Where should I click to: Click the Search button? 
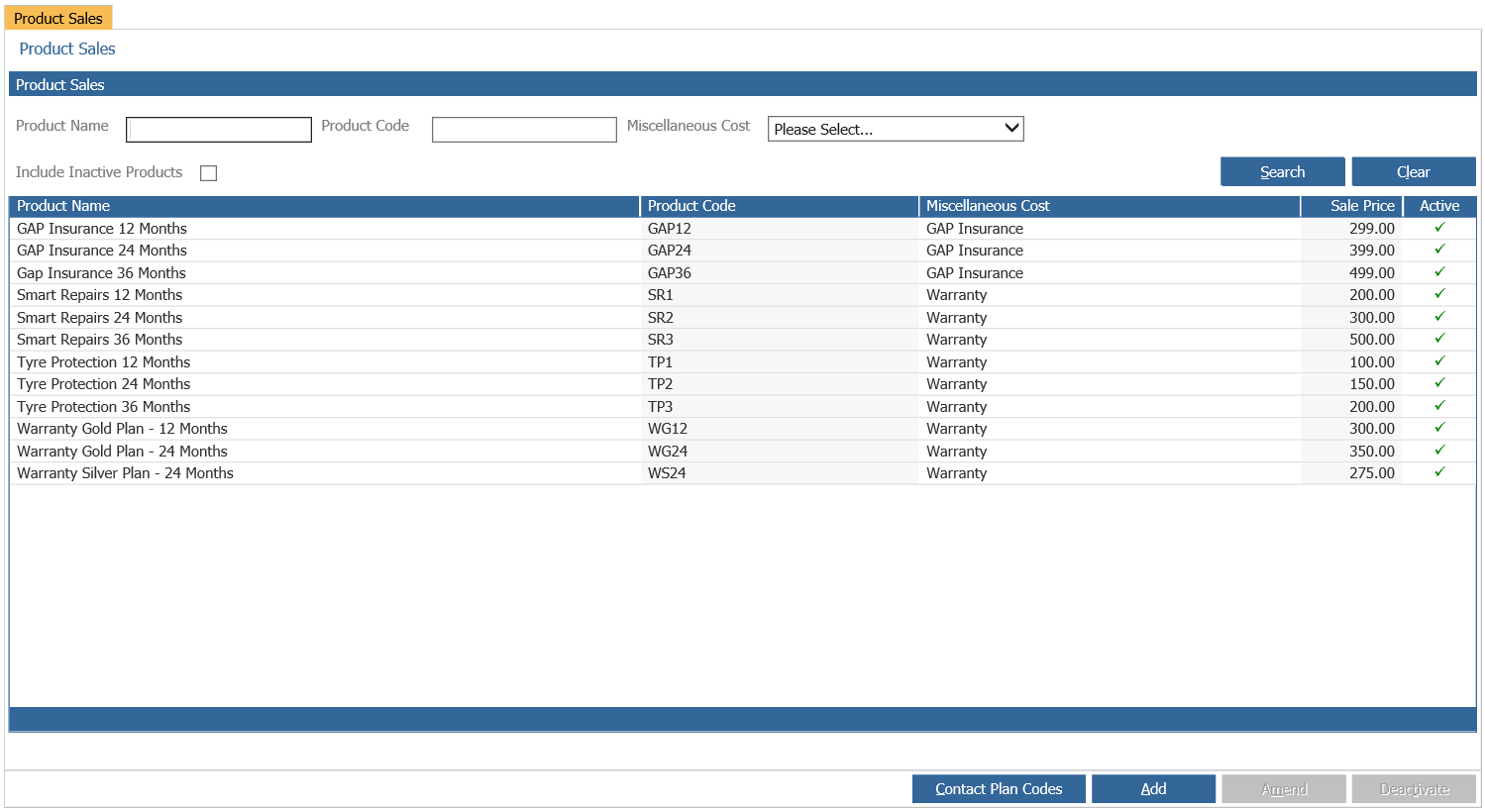pos(1282,170)
